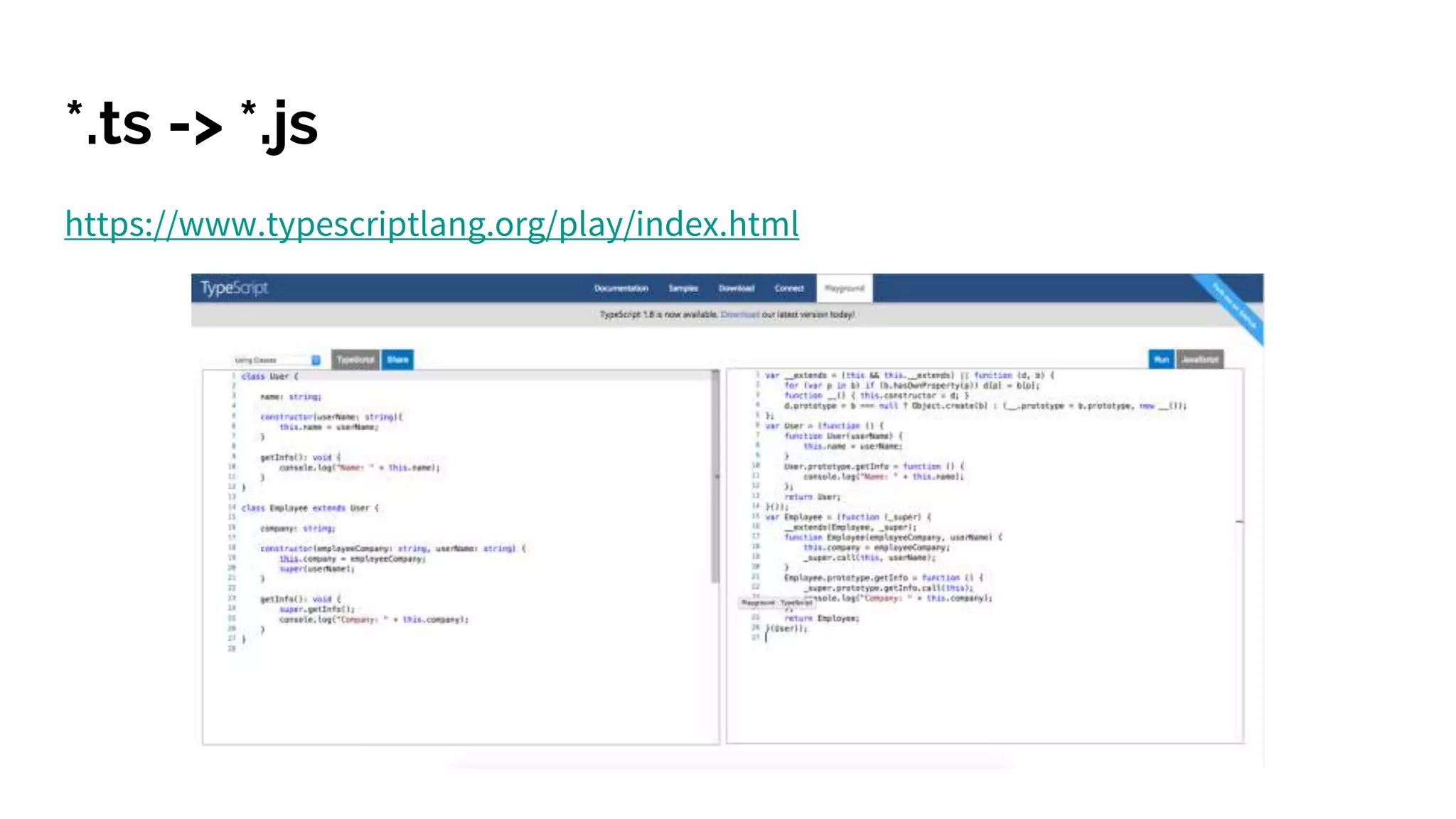This screenshot has height=819, width=1456.
Task: Click the 'return Employee;' output line
Action: (x=822, y=619)
